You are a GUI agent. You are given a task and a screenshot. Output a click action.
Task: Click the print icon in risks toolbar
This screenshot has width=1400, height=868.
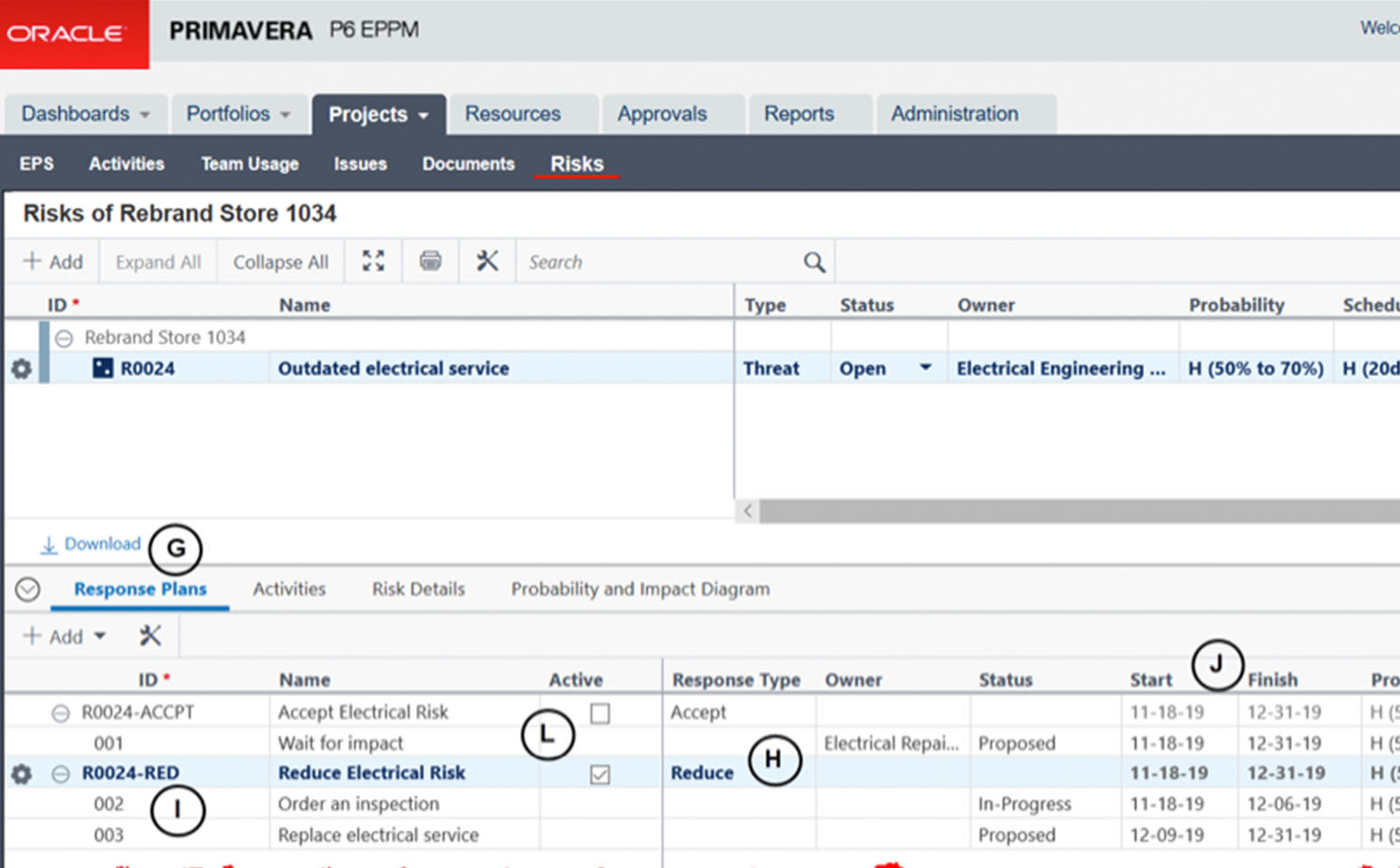(430, 261)
